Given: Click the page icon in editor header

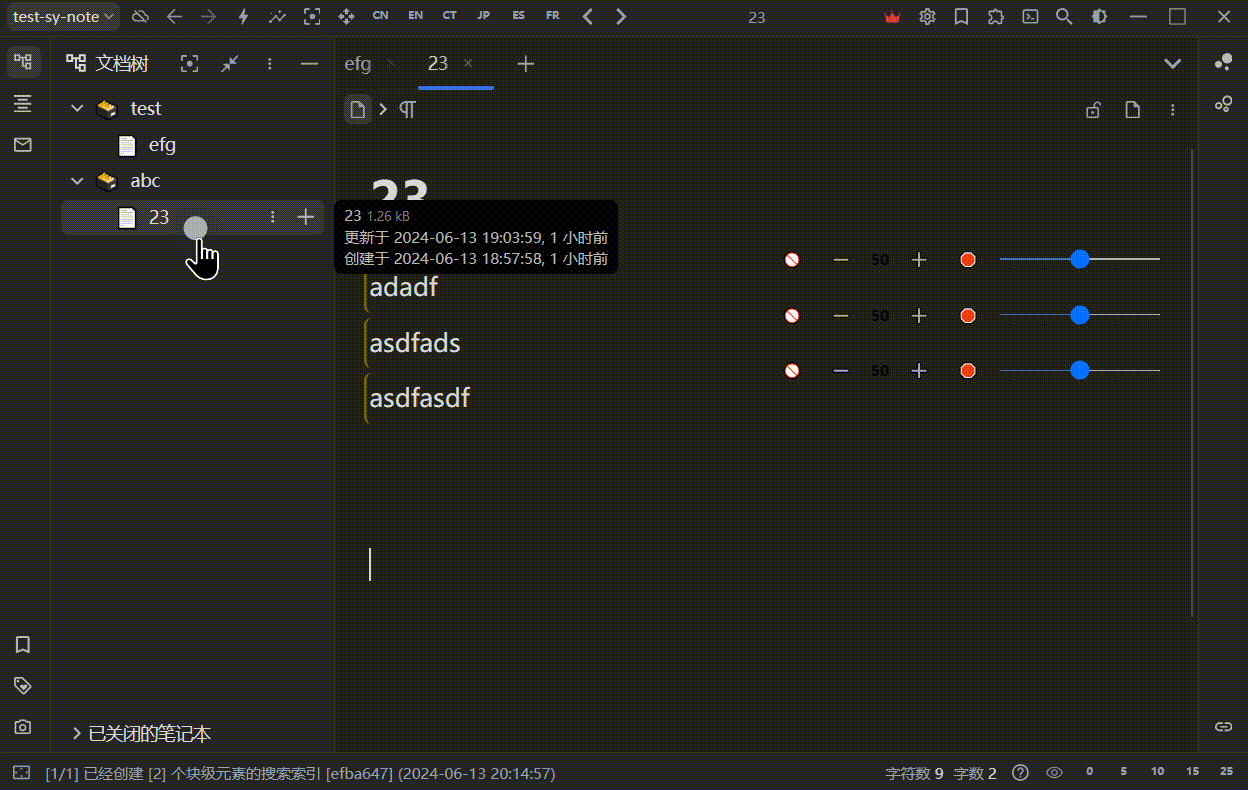Looking at the screenshot, I should [1133, 110].
